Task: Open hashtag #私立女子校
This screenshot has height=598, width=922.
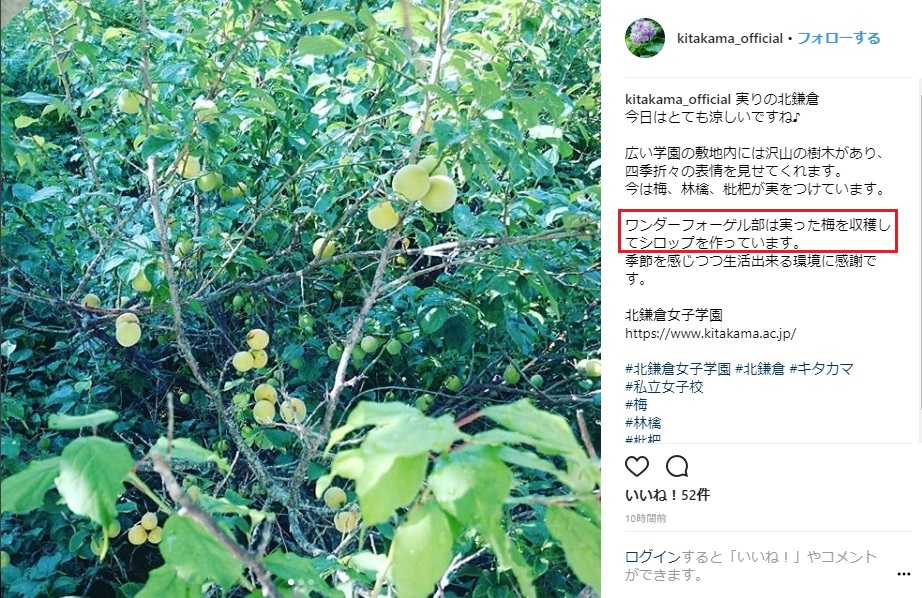Action: point(664,387)
